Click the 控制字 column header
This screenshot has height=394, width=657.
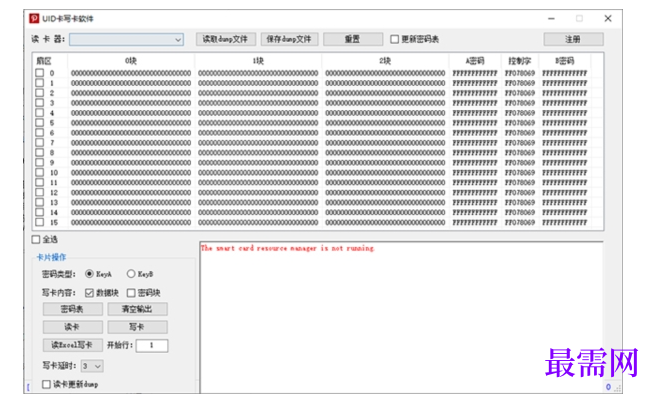tap(520, 61)
